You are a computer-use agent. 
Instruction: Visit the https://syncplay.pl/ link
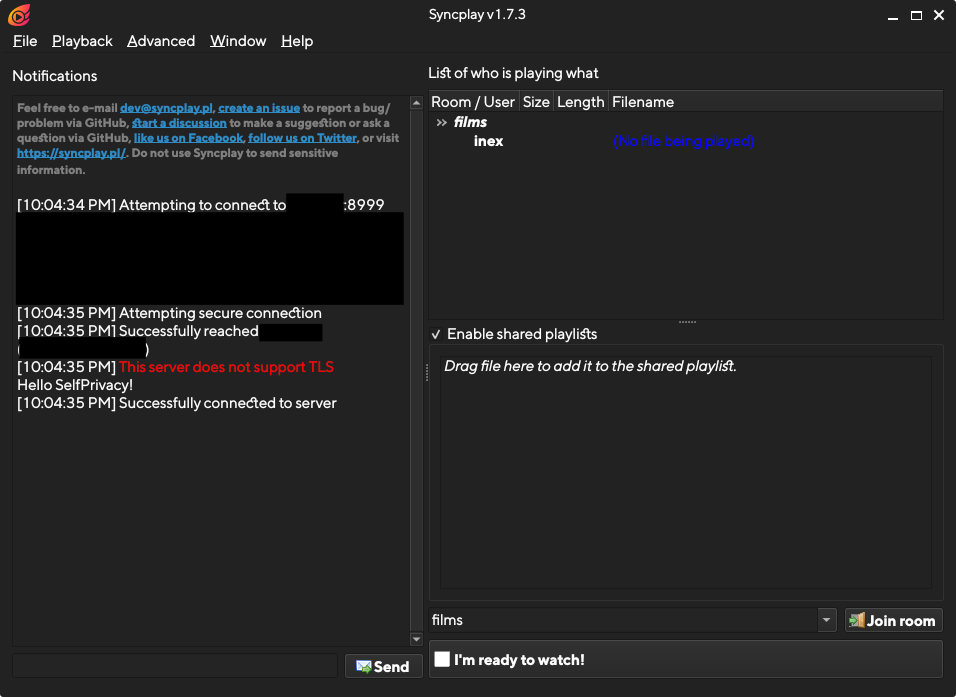71,153
